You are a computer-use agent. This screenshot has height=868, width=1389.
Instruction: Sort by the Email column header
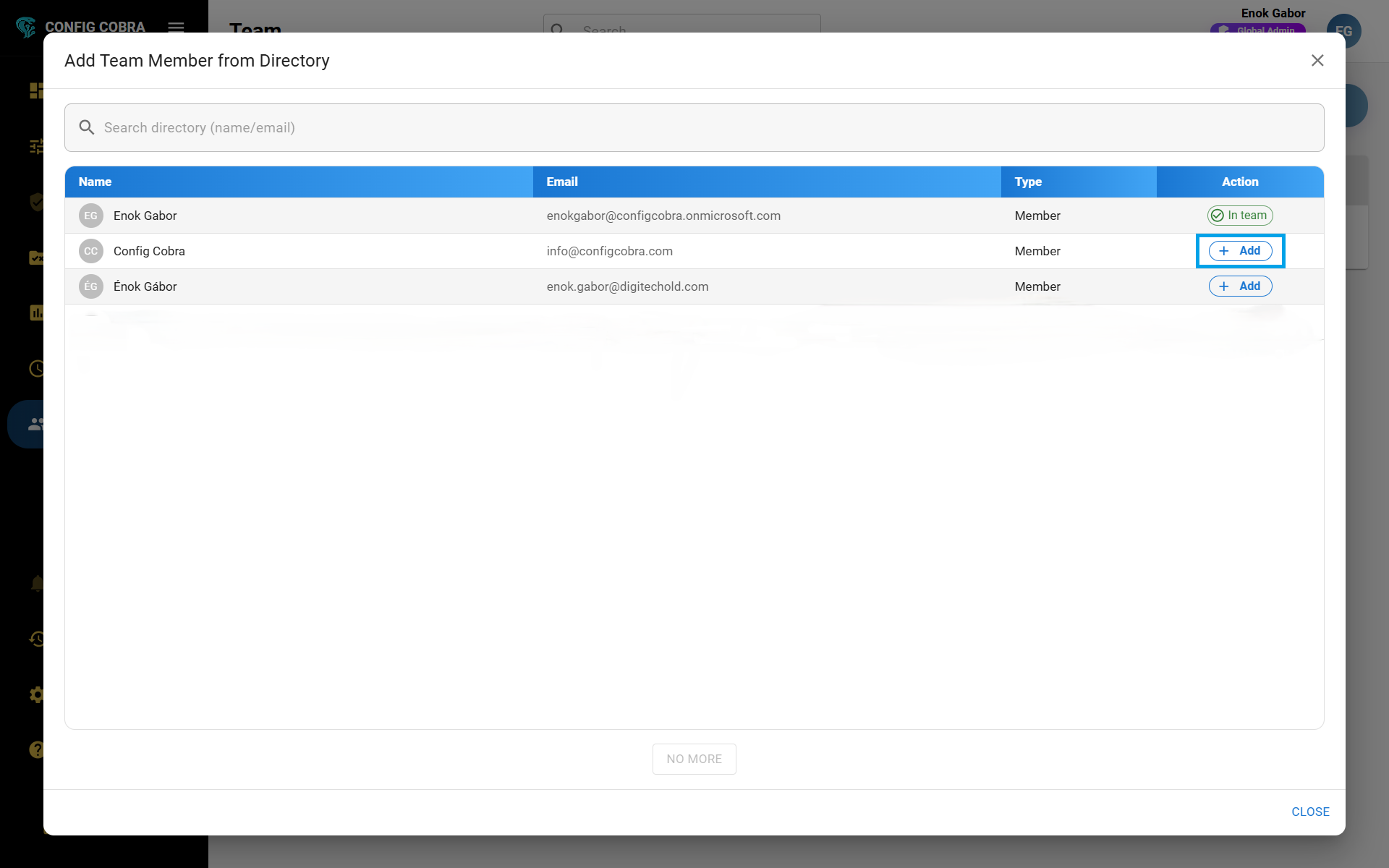562,182
